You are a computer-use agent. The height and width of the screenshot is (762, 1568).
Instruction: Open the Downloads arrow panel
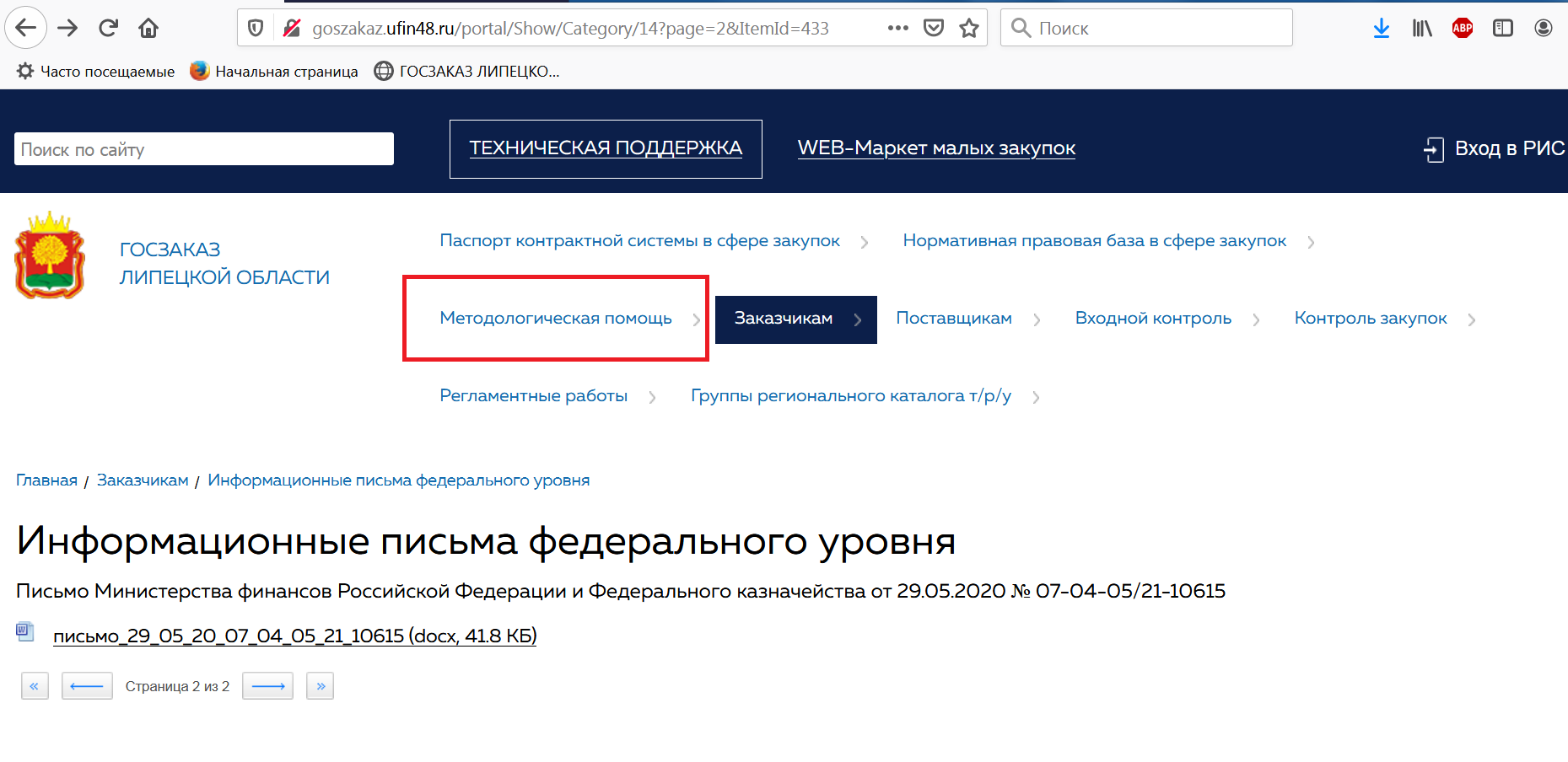pyautogui.click(x=1381, y=28)
